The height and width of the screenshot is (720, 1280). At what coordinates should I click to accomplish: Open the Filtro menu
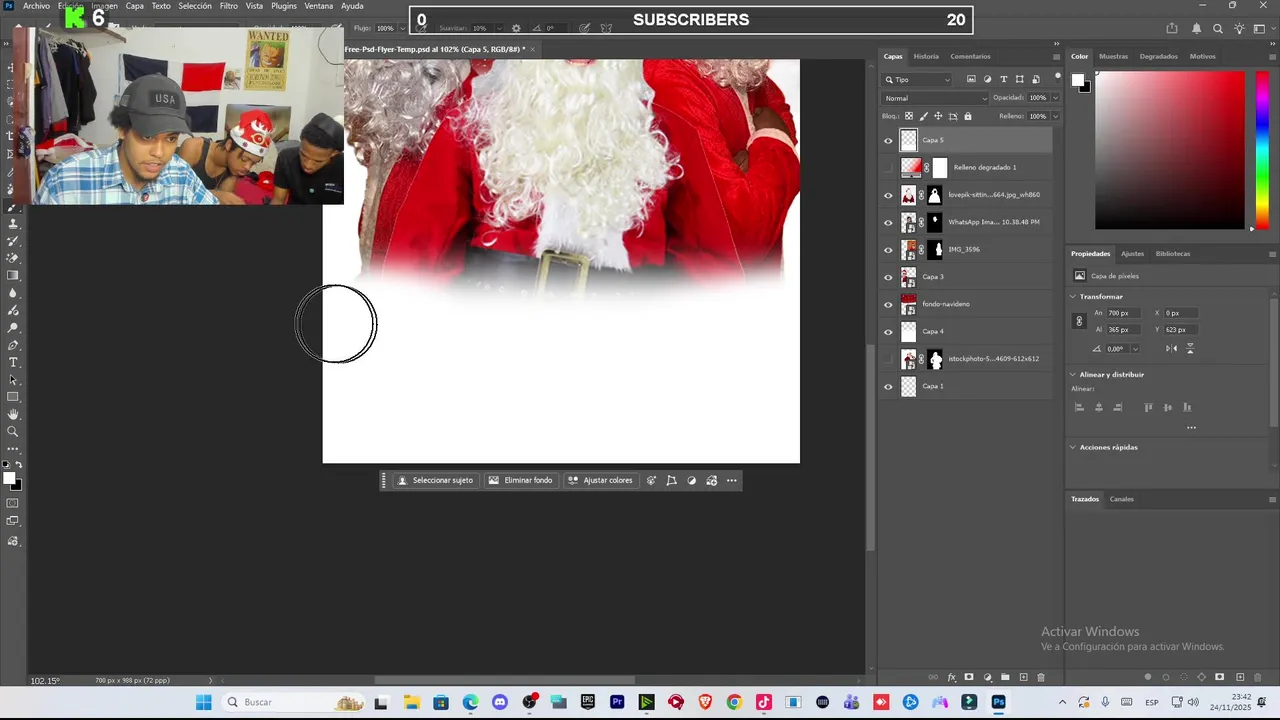(229, 6)
